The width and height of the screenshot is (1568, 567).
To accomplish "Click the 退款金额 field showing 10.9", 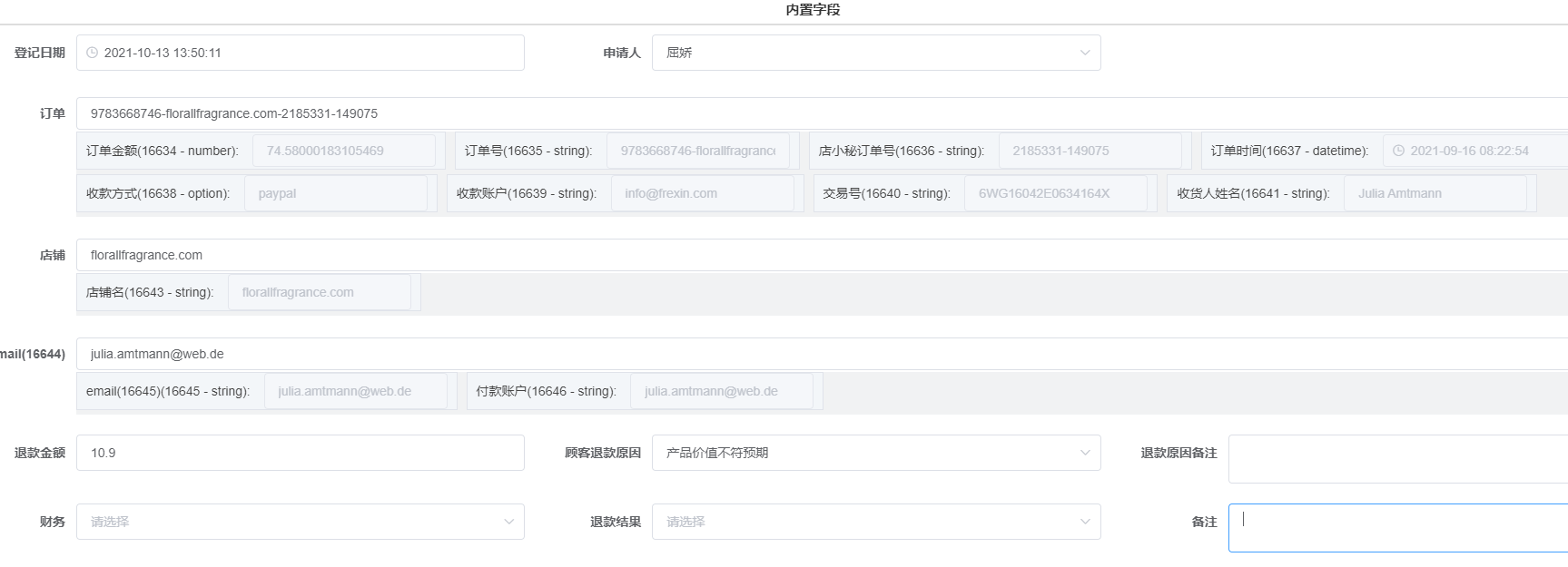I will (x=300, y=453).
